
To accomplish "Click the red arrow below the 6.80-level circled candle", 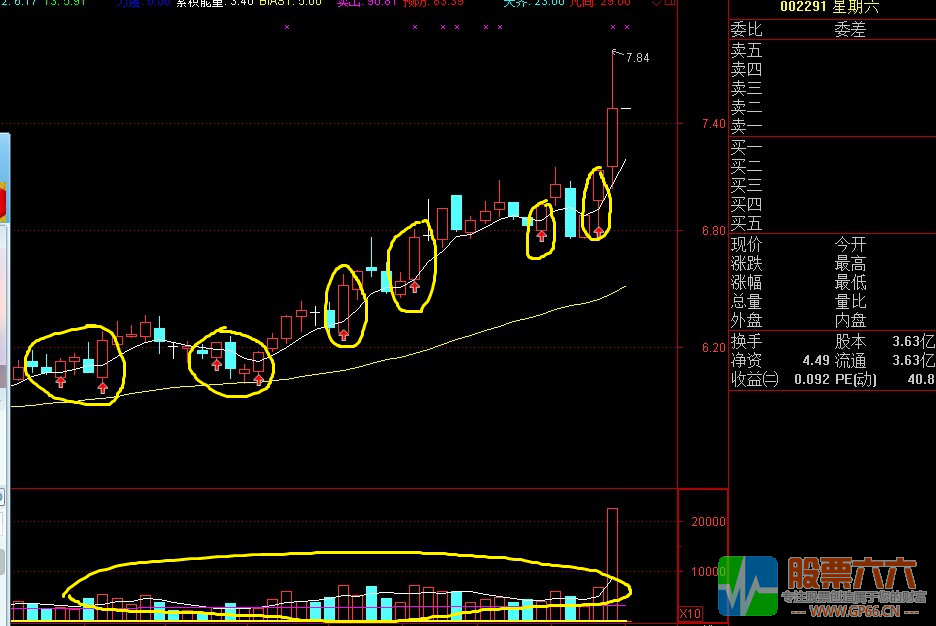I will coord(541,235).
